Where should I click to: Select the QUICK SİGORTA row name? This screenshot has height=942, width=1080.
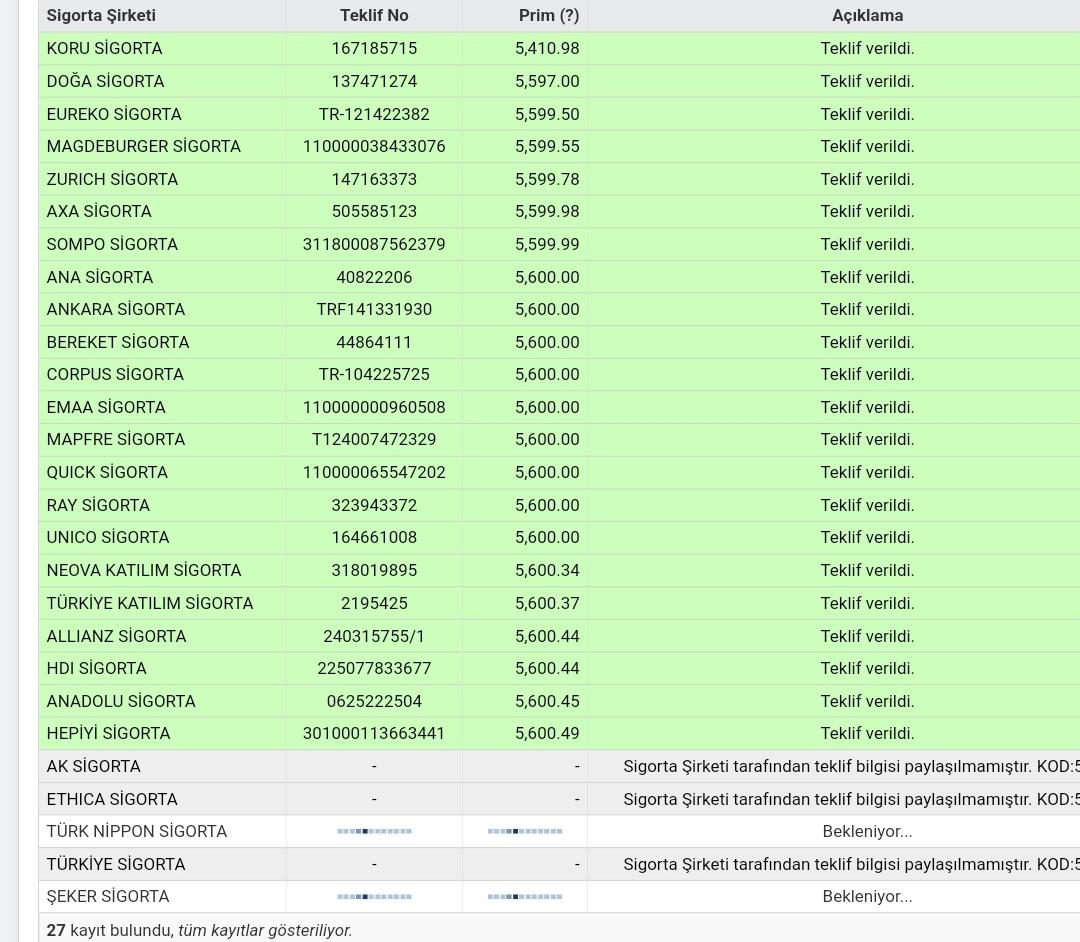(x=107, y=473)
